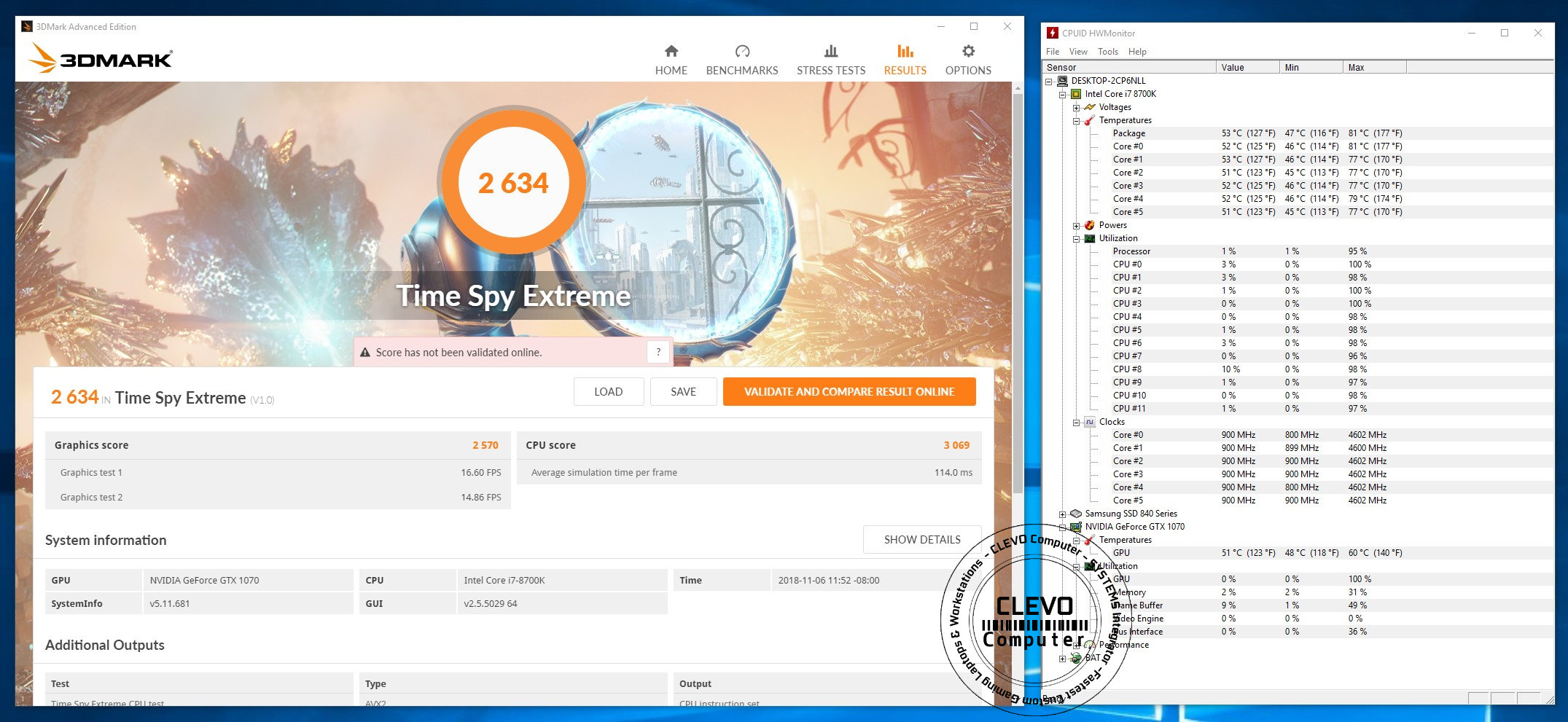
Task: Click the flame icon beside Powers
Action: (1090, 225)
